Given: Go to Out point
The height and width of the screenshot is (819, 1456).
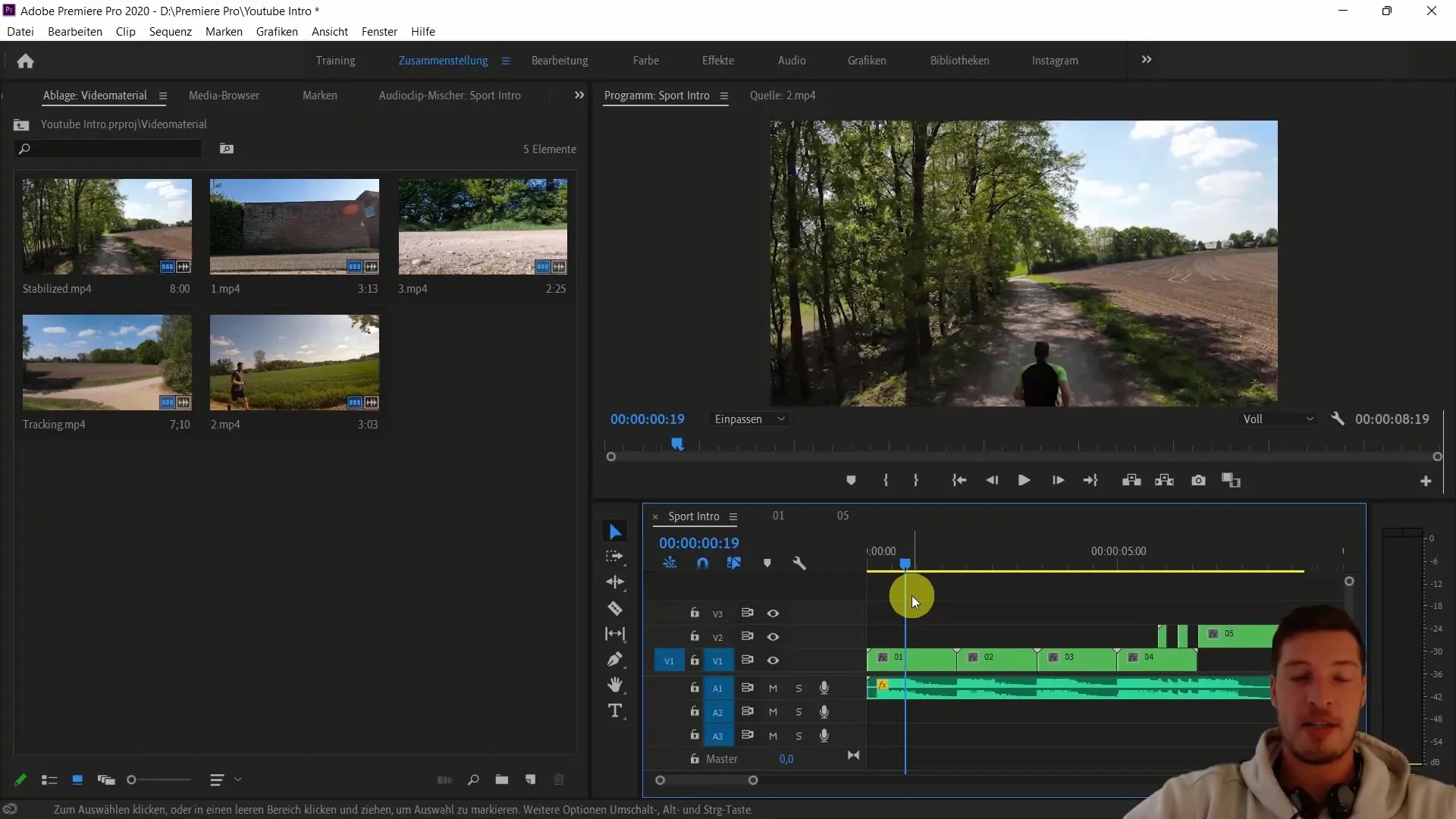Looking at the screenshot, I should (x=1090, y=481).
